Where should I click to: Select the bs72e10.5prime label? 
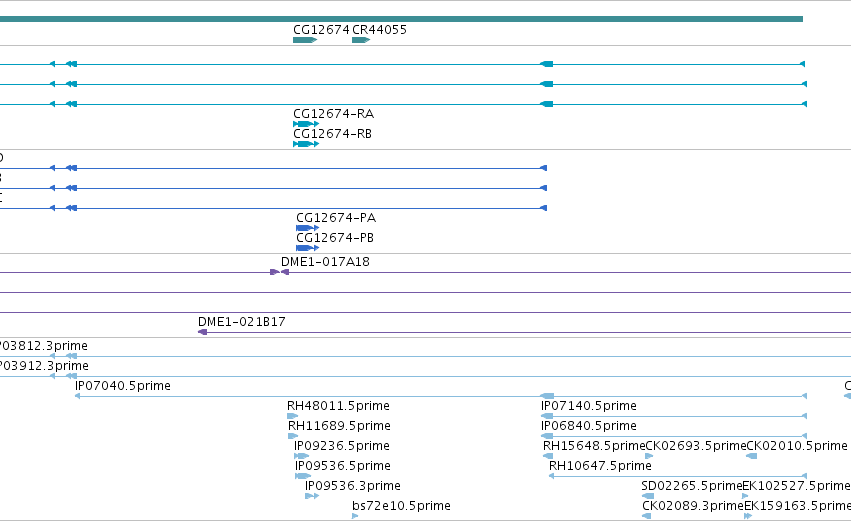(x=401, y=506)
